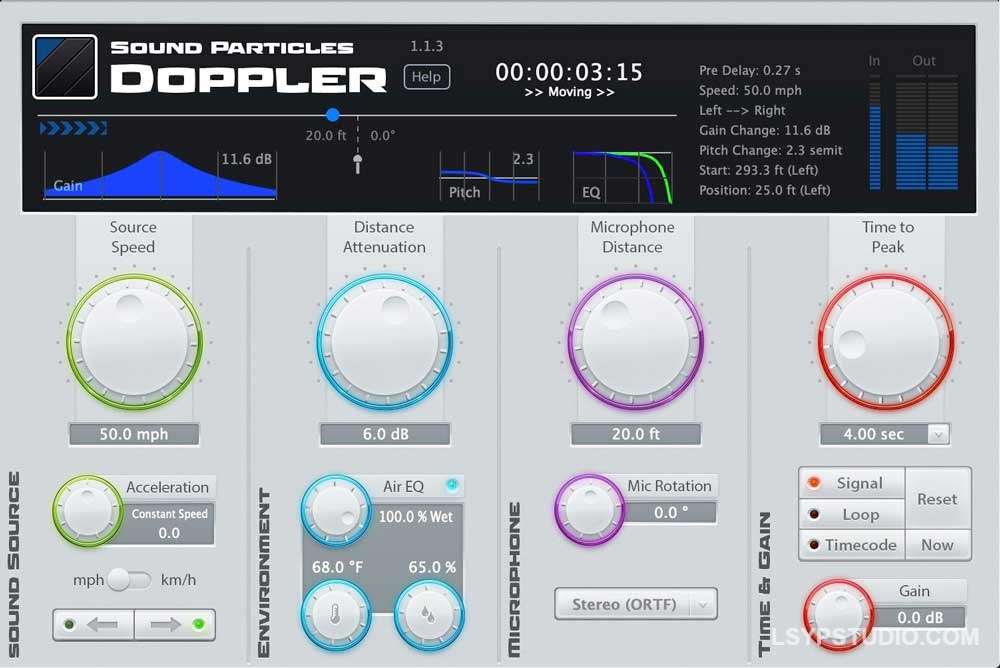The height and width of the screenshot is (668, 1000).
Task: Select the Microphone Distance knob
Action: (633, 341)
